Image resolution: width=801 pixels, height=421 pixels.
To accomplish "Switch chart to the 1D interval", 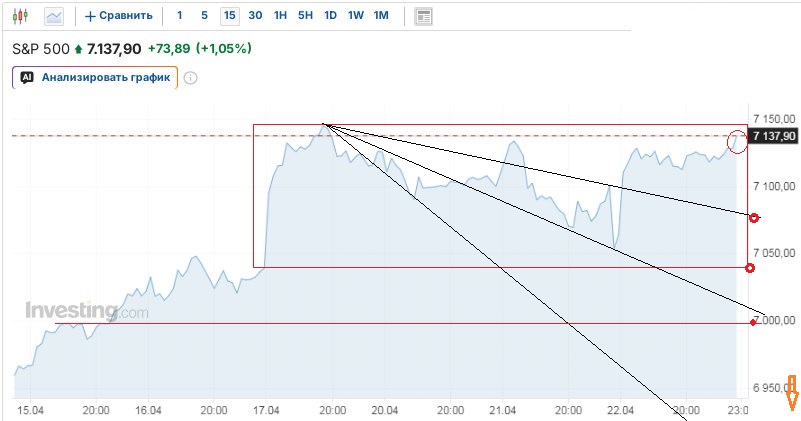I will (x=330, y=16).
